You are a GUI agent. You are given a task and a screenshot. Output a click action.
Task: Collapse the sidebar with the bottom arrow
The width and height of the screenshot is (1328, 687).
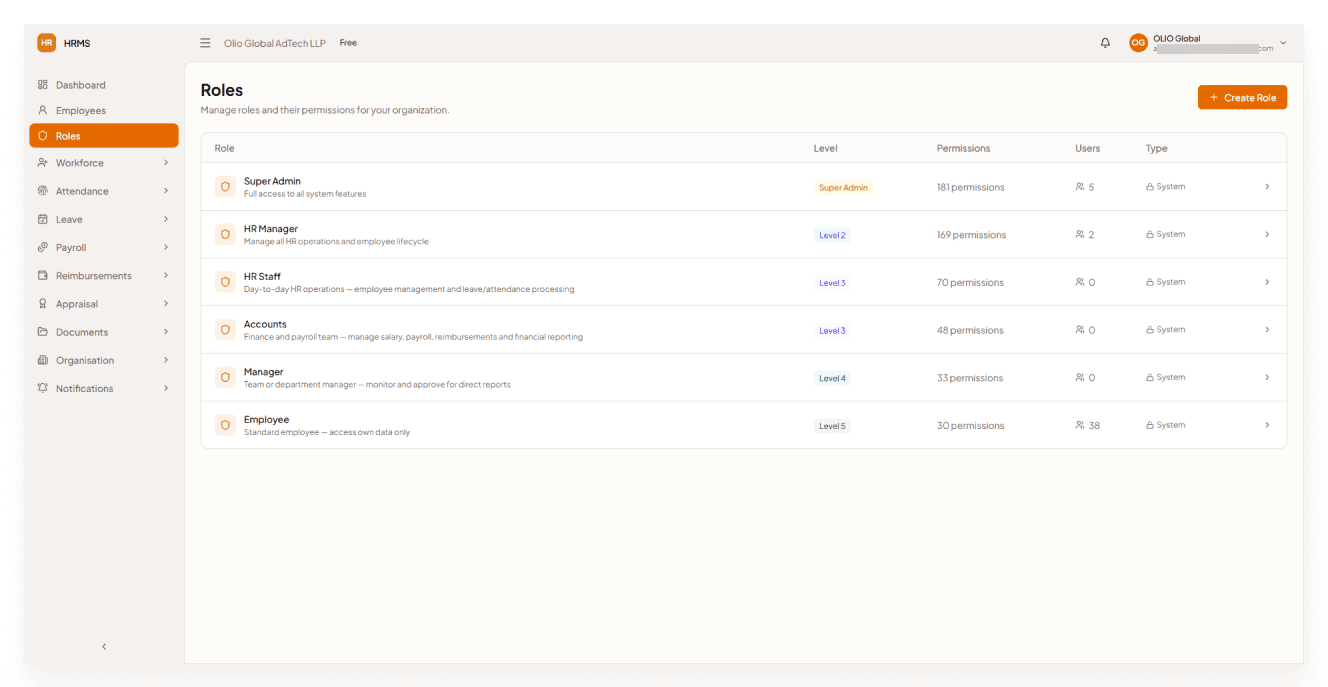tap(104, 647)
